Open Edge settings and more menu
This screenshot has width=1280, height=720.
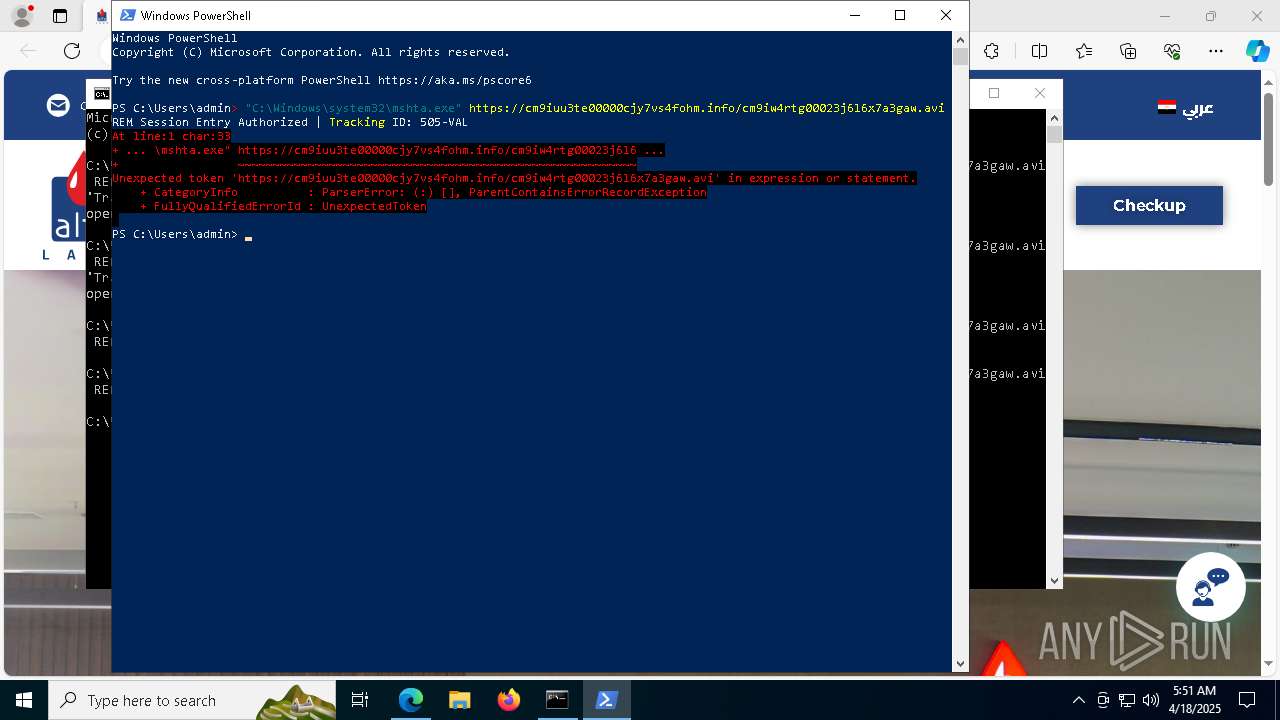pos(1216,51)
